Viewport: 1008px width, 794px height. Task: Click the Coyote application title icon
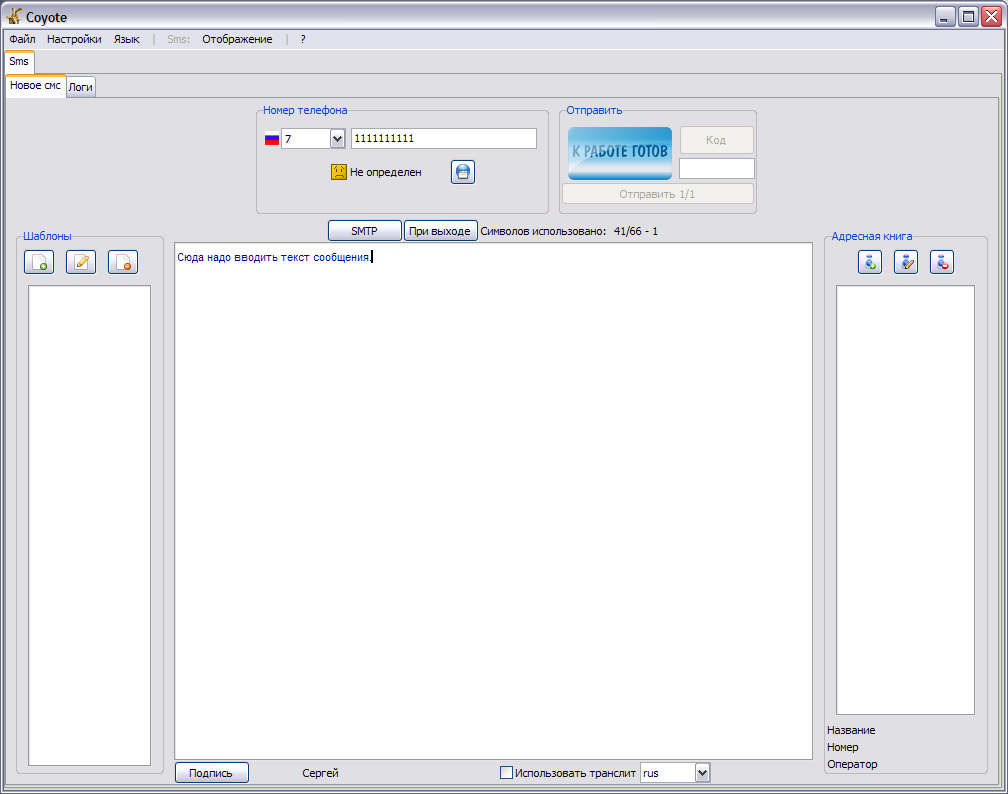pyautogui.click(x=14, y=16)
